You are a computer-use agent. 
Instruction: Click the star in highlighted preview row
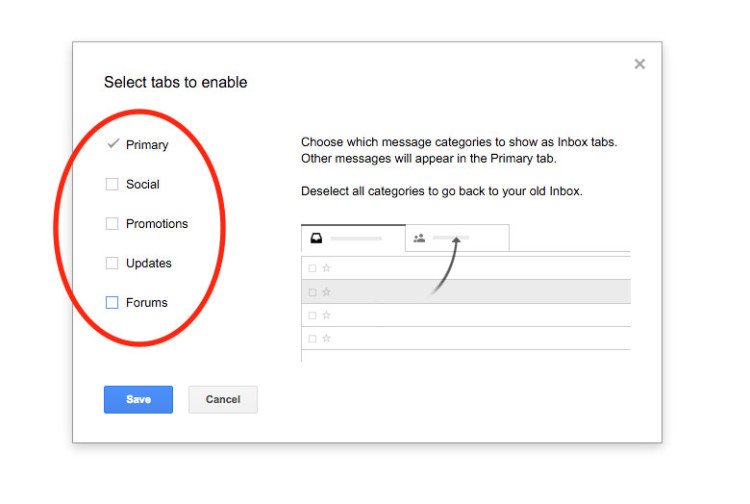pyautogui.click(x=326, y=292)
